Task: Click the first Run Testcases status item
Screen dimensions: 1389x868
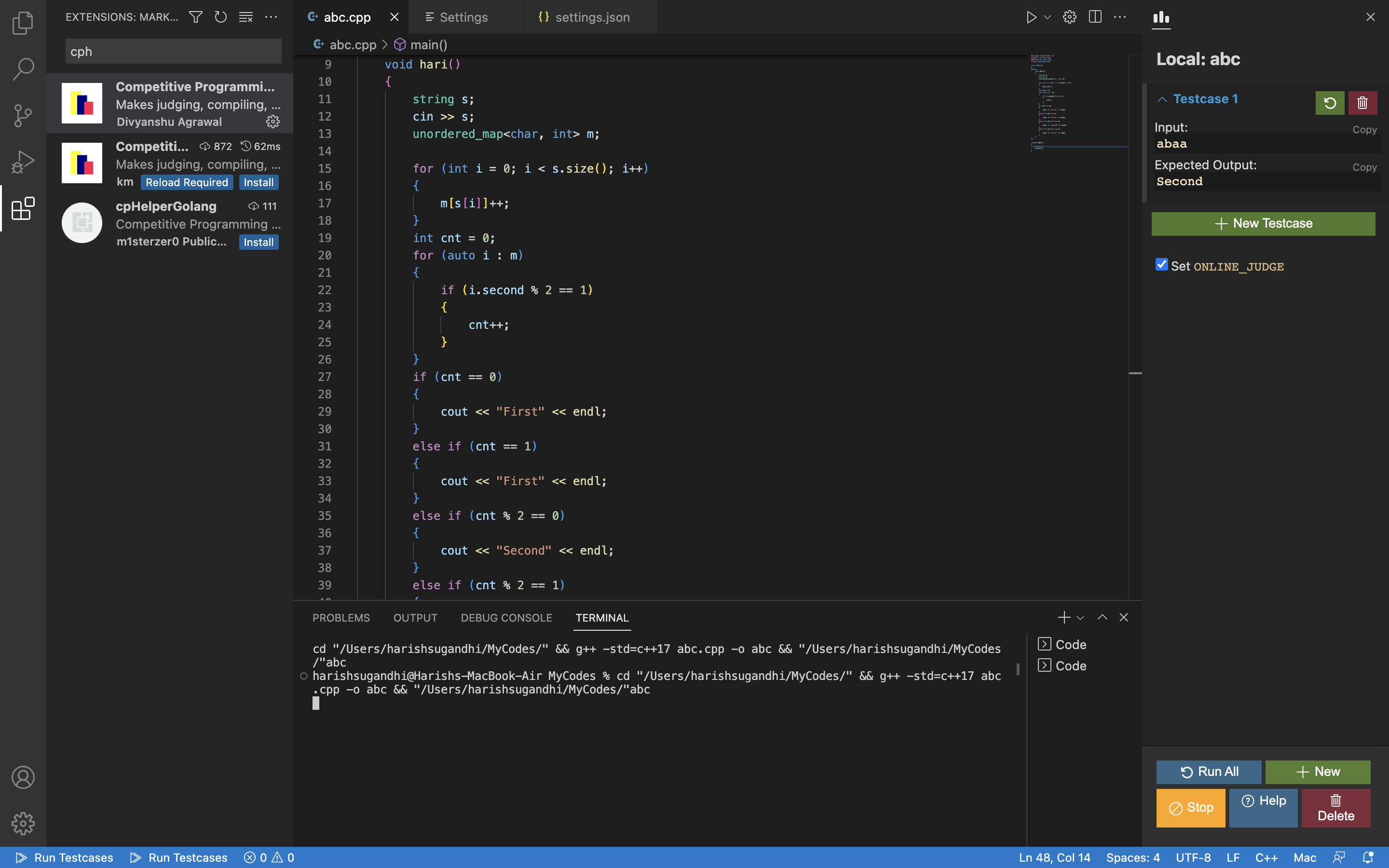Action: pos(64,858)
